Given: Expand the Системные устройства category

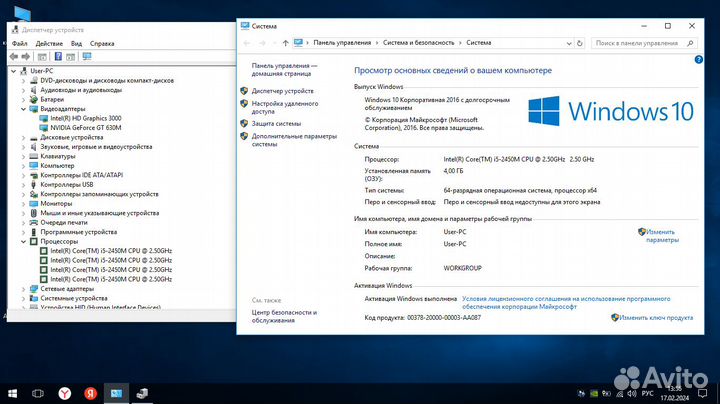Looking at the screenshot, I should (x=23, y=298).
